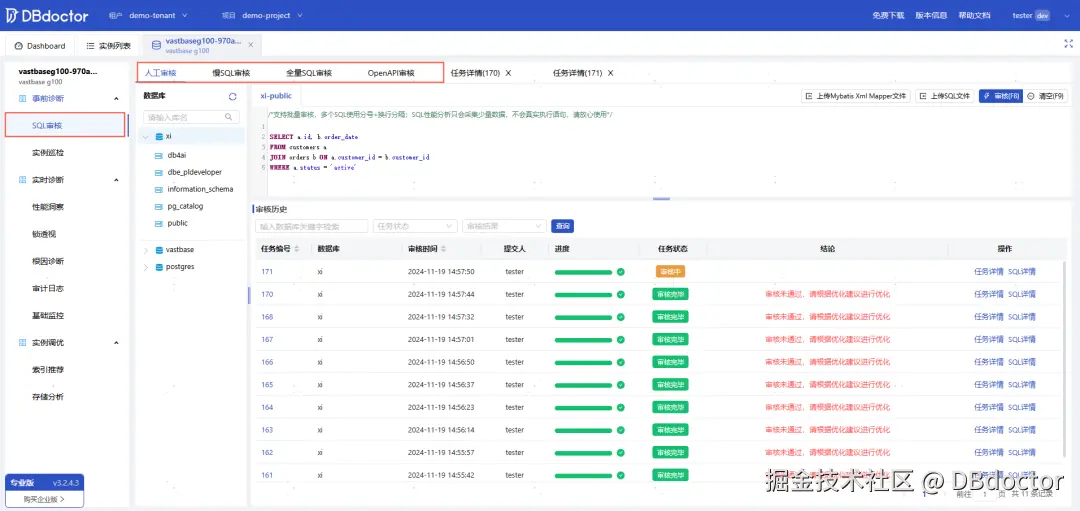Open 索引推荐 in the sidebar
Viewport: 1080px width, 511px height.
[48, 369]
